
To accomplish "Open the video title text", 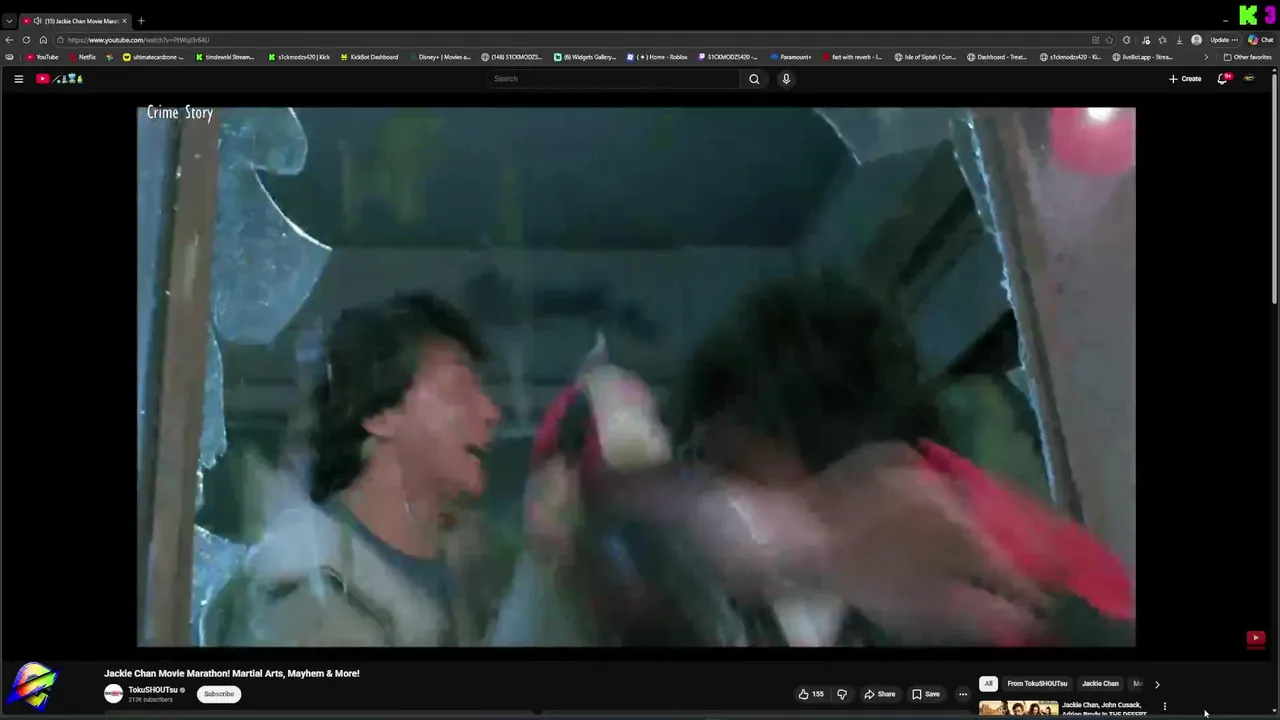I will pyautogui.click(x=231, y=674).
